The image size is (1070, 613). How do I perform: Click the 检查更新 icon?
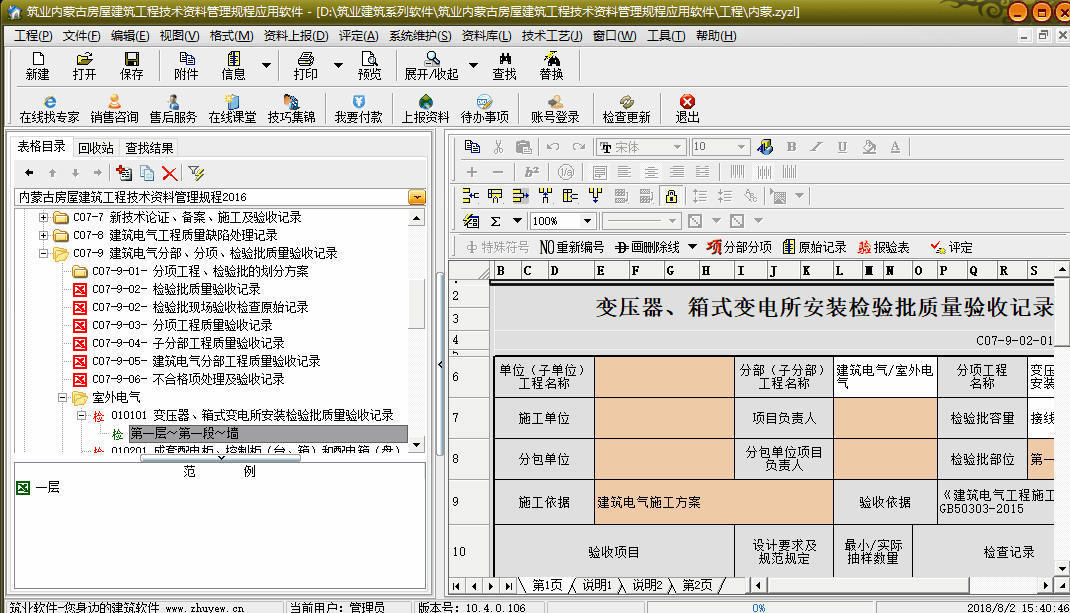pyautogui.click(x=626, y=109)
